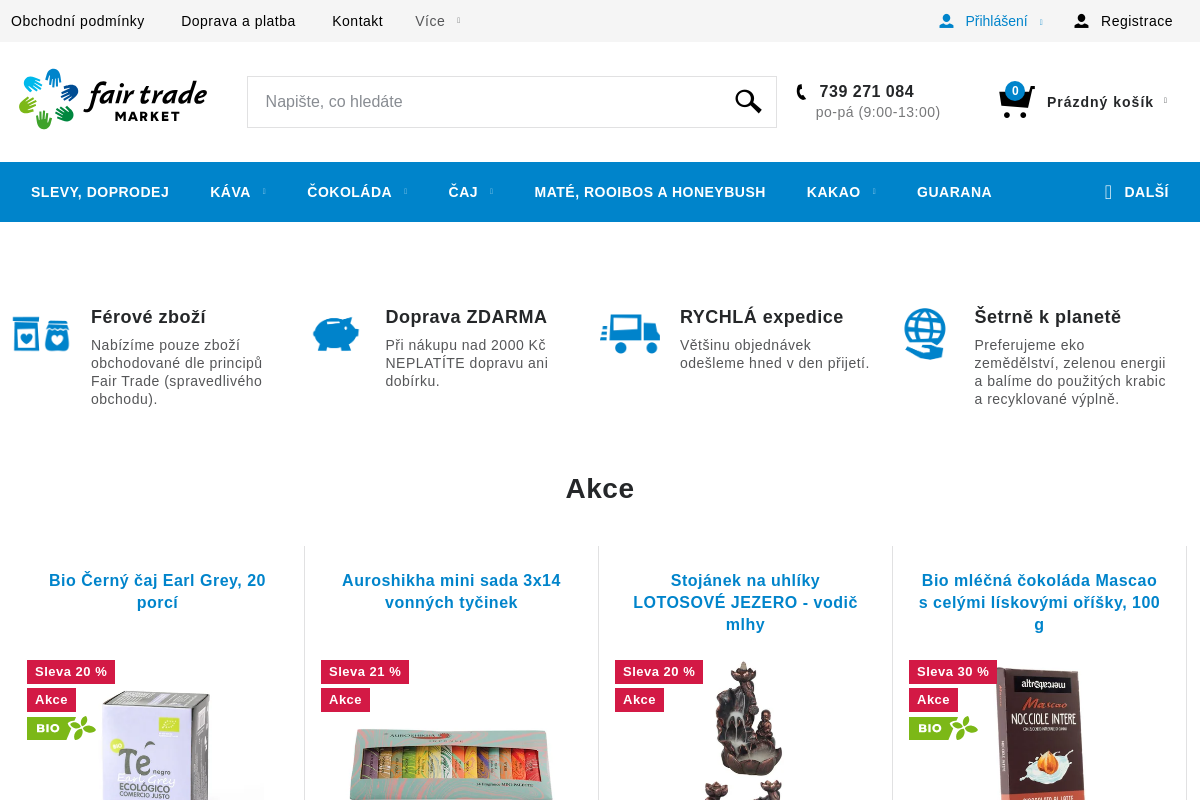Click the Sleva 30 % label on Mascao chocolate

953,672
